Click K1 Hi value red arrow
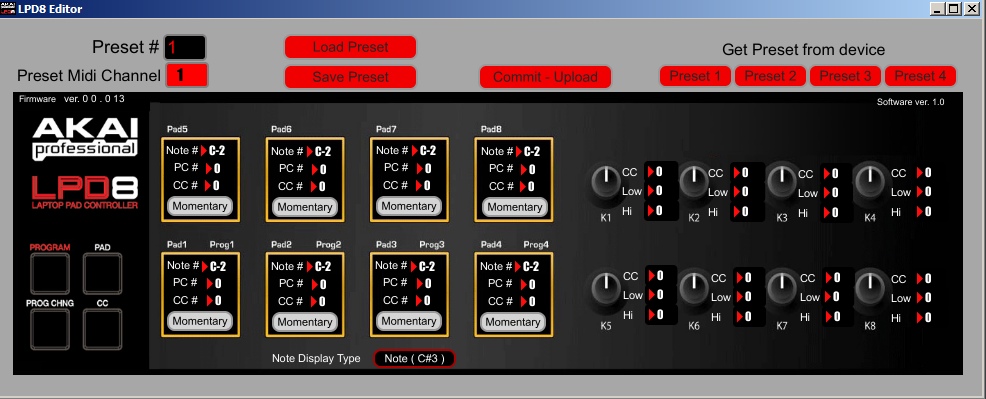 pyautogui.click(x=651, y=210)
